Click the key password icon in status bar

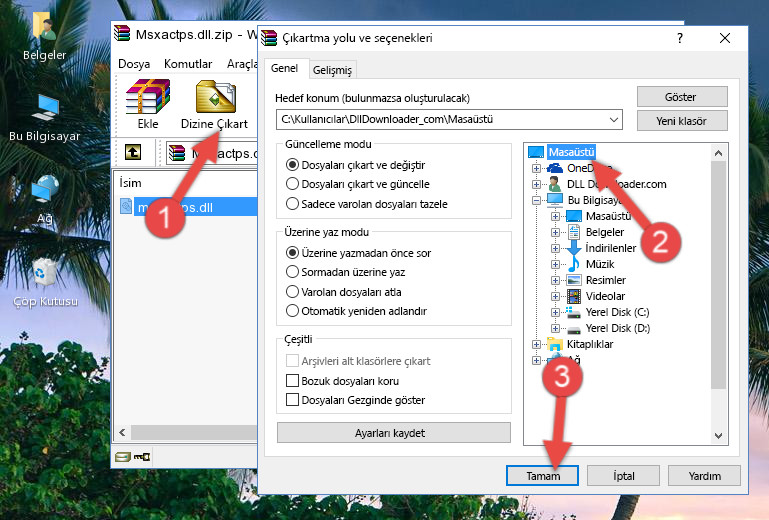pos(142,457)
